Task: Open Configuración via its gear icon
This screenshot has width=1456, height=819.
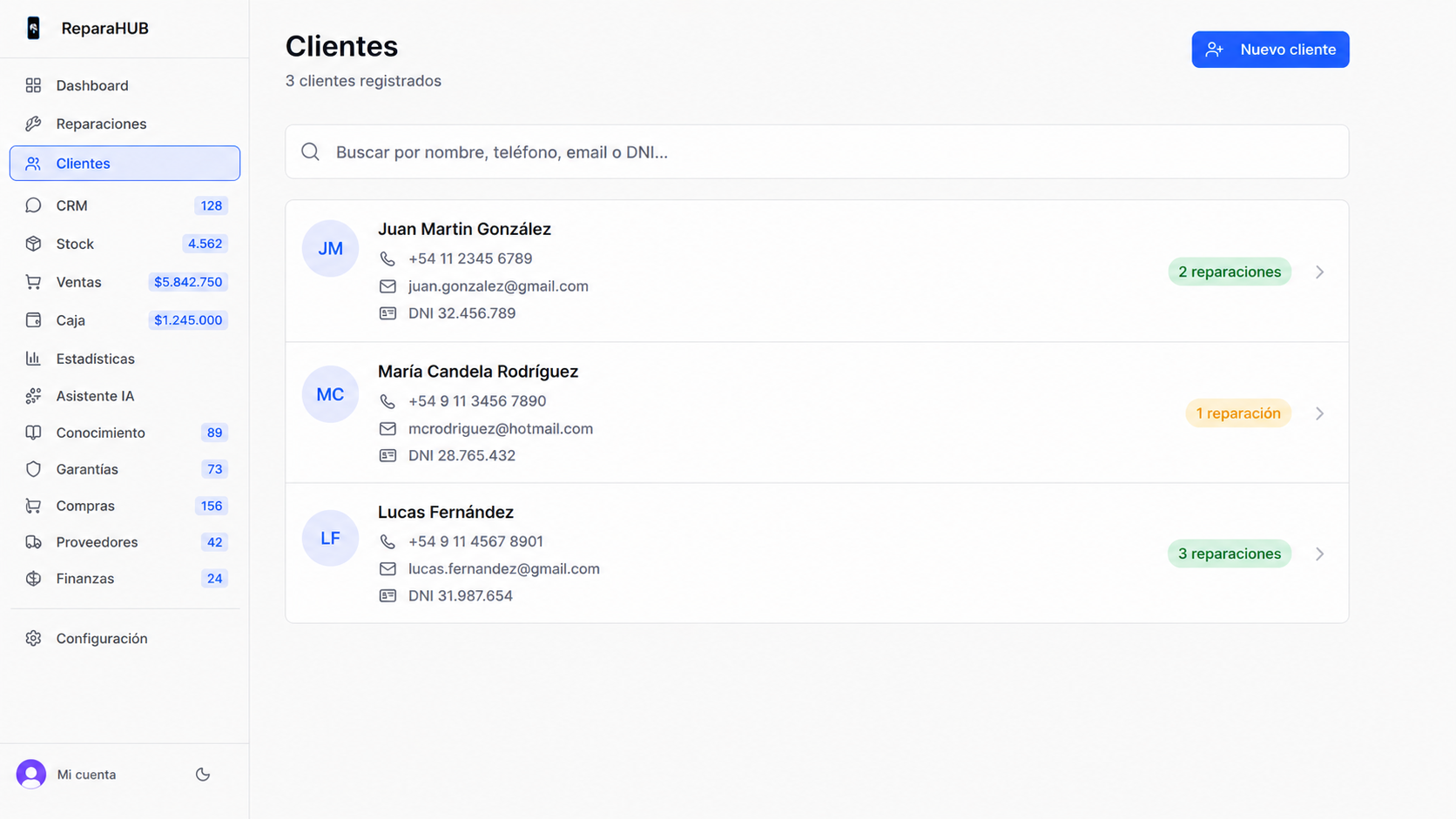Action: pyautogui.click(x=33, y=638)
